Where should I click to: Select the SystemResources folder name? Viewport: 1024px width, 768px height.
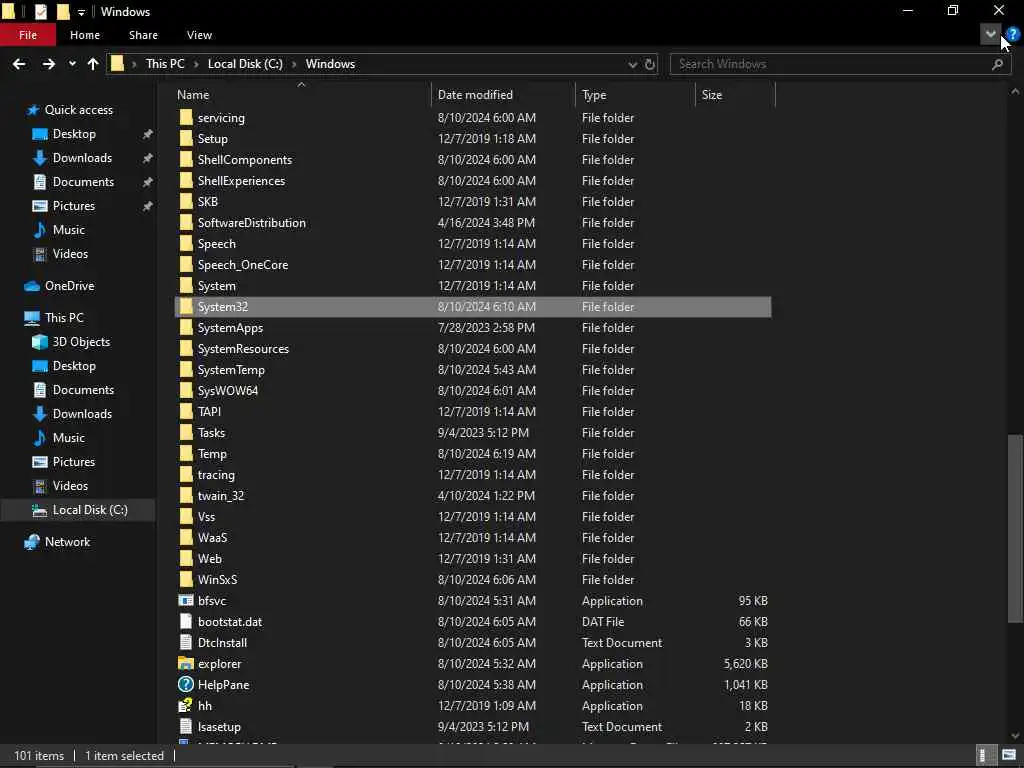(x=243, y=349)
